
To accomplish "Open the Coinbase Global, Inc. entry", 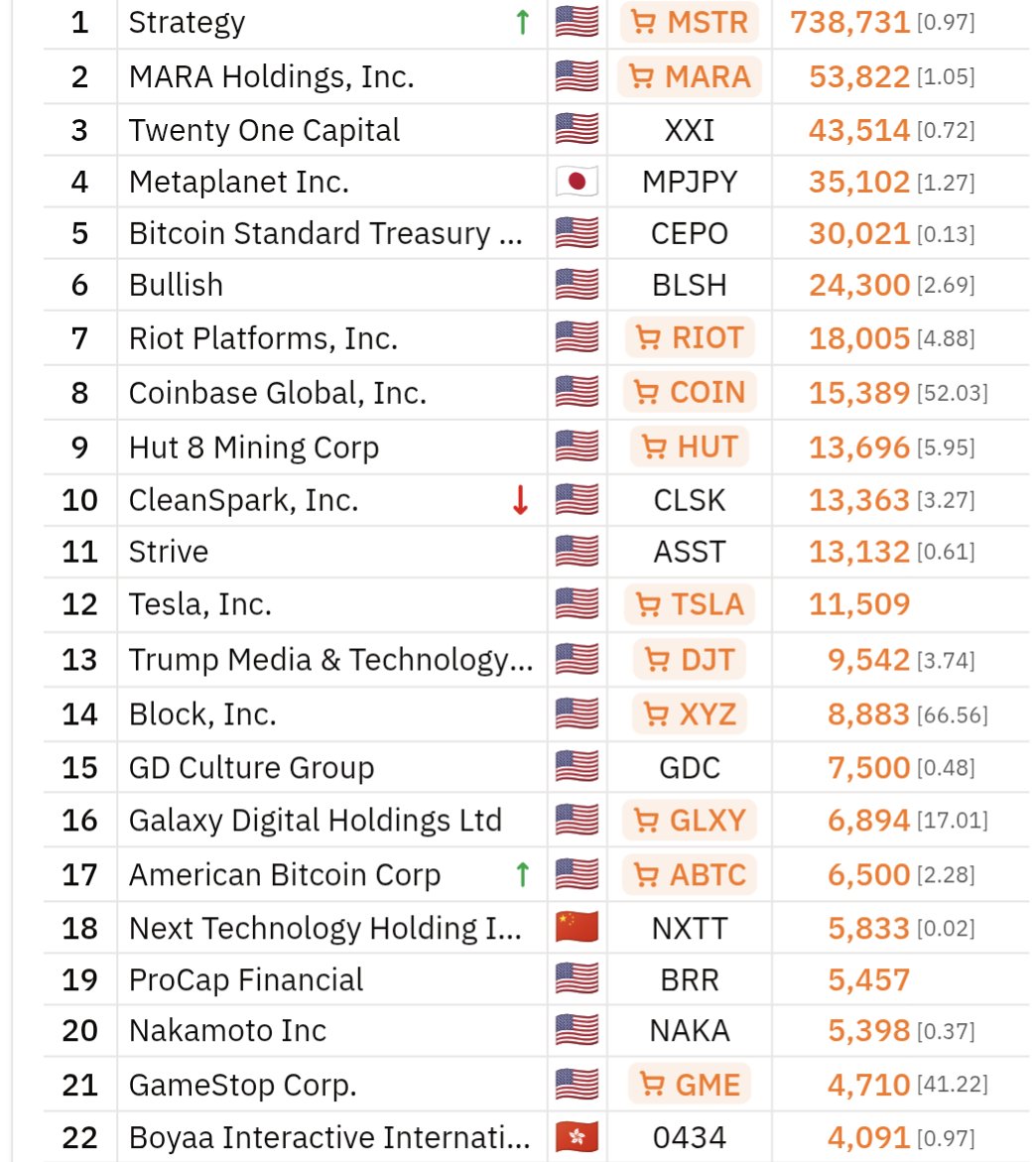I will pos(278,393).
